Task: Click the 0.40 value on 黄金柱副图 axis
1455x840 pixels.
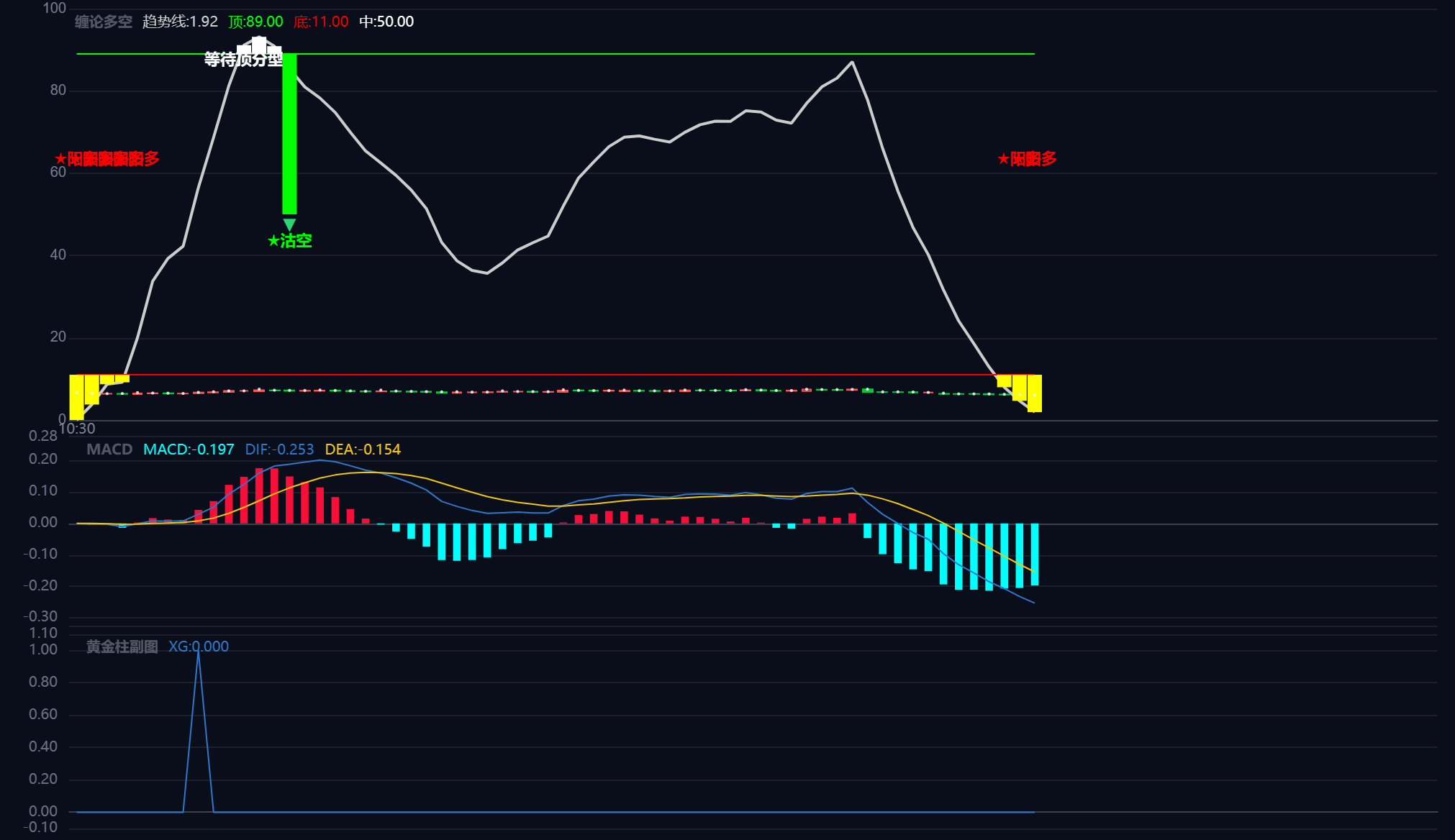Action: 43,747
